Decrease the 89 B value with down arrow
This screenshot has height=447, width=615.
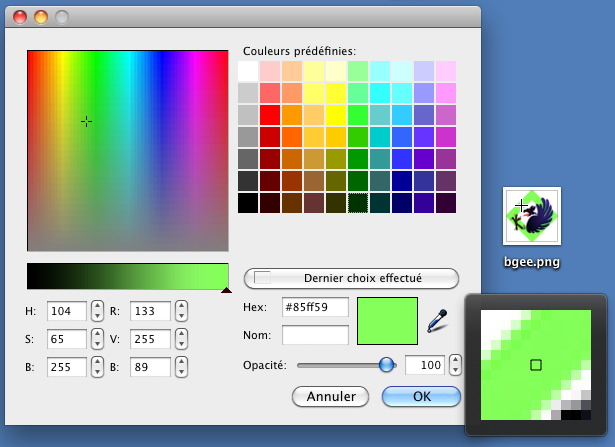(181, 372)
